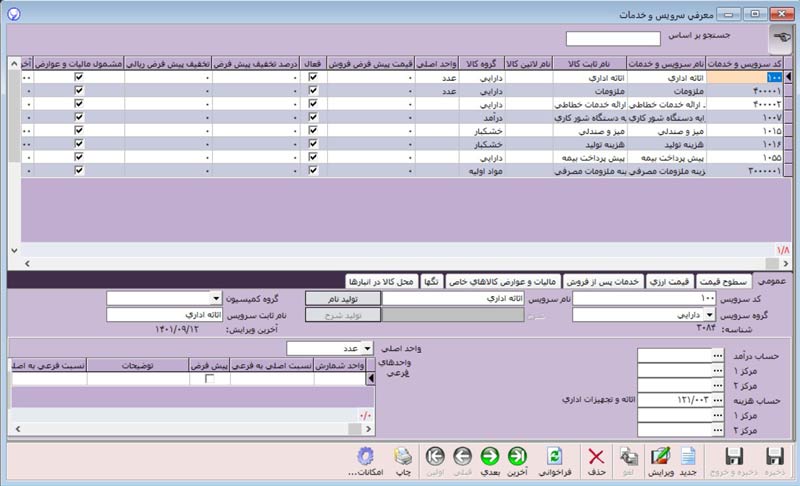The height and width of the screenshot is (486, 800).
Task: Go to next record (بعدی) icon
Action: pos(490,456)
